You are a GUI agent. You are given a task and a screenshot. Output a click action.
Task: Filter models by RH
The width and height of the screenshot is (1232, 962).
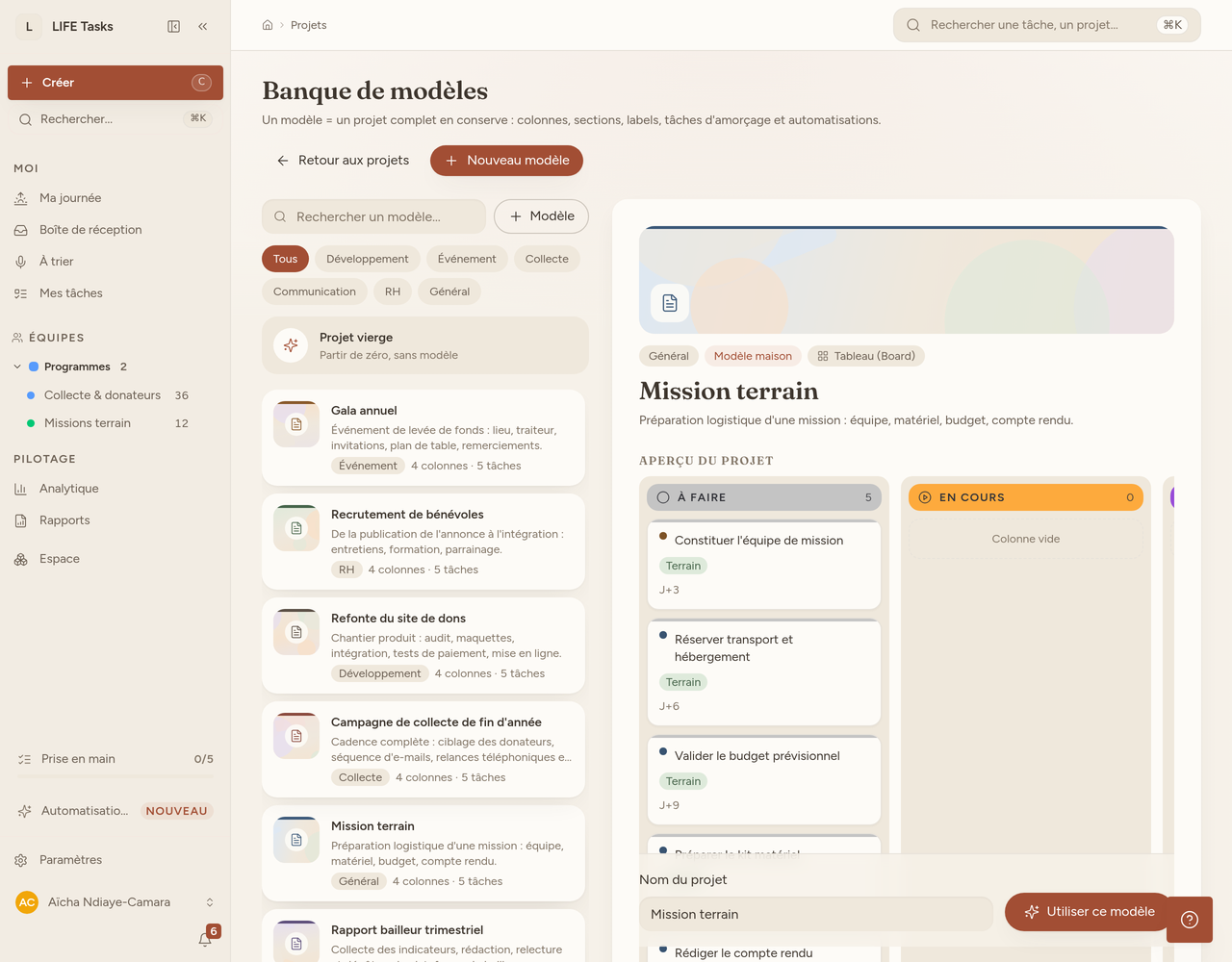pos(393,291)
